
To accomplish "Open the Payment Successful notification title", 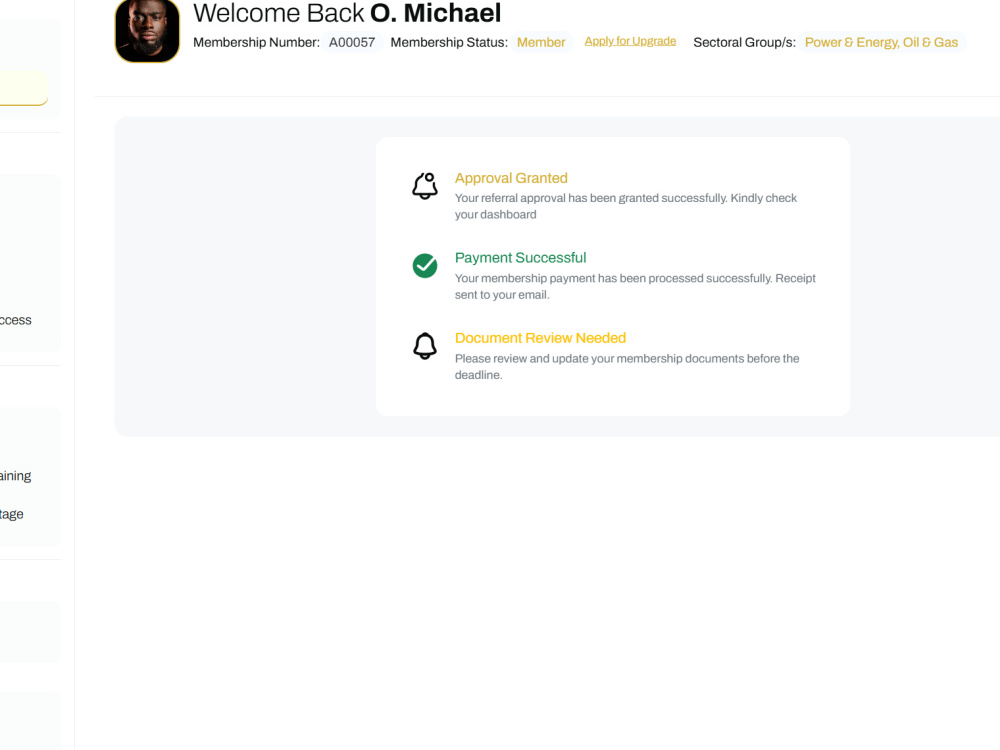I will click(520, 258).
